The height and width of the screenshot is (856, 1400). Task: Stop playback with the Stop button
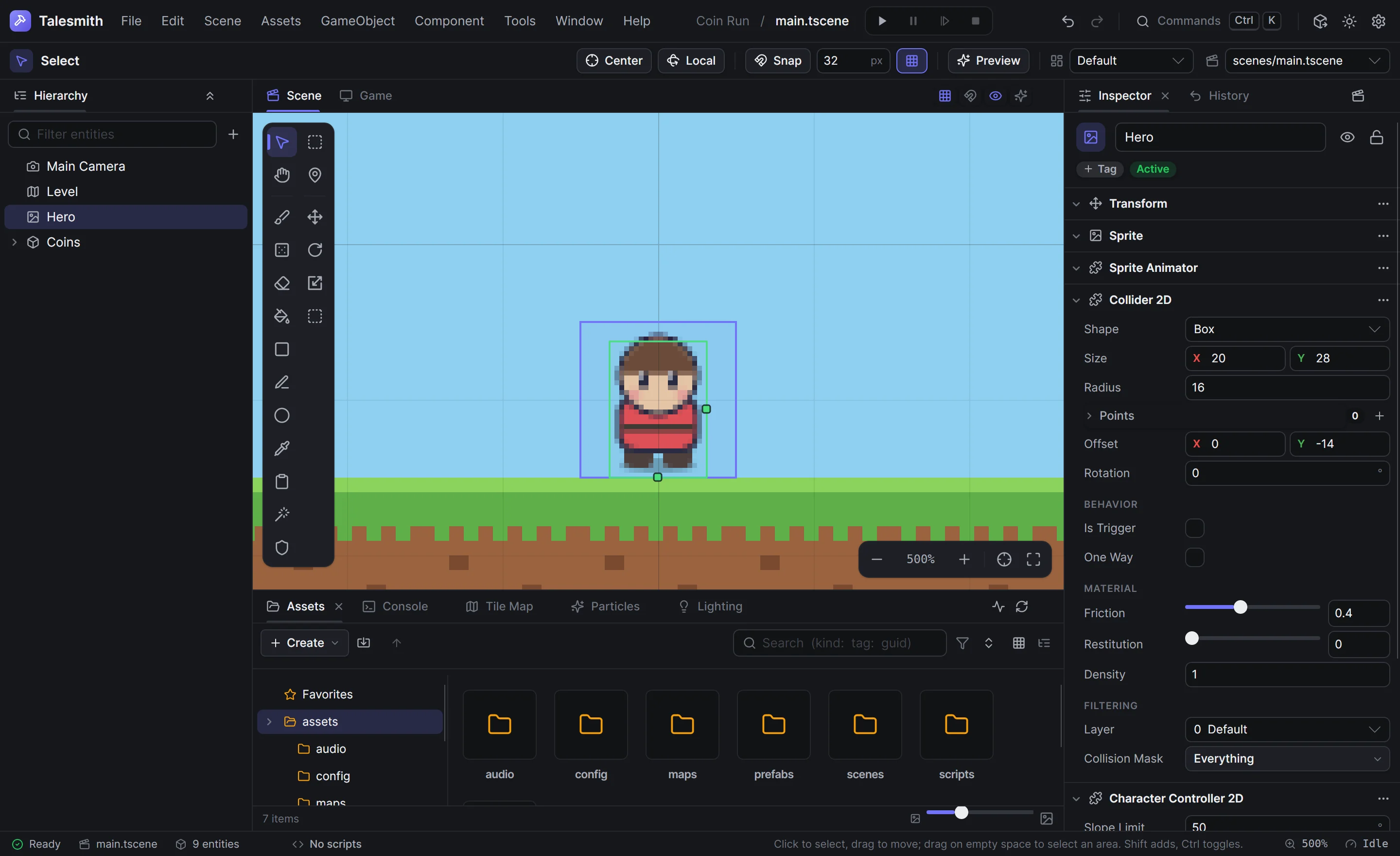(x=976, y=21)
